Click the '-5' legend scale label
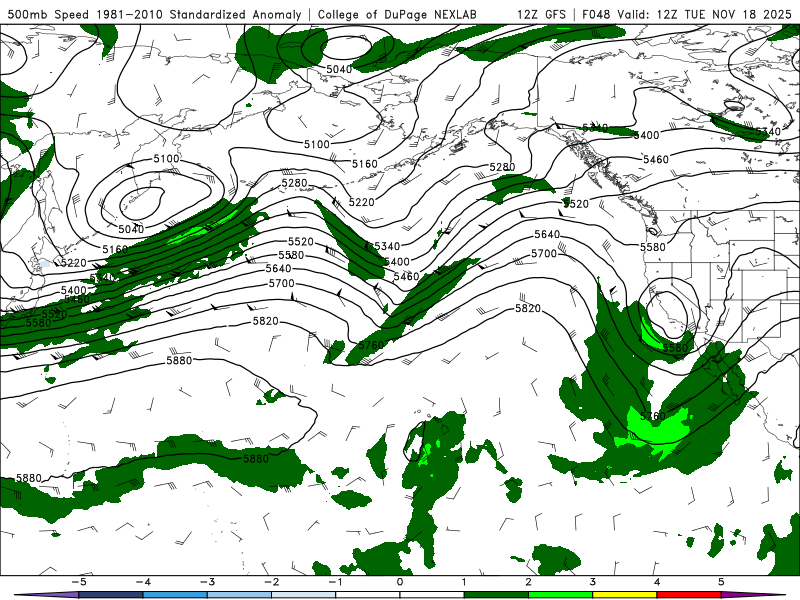The height and width of the screenshot is (600, 800). click(x=79, y=582)
